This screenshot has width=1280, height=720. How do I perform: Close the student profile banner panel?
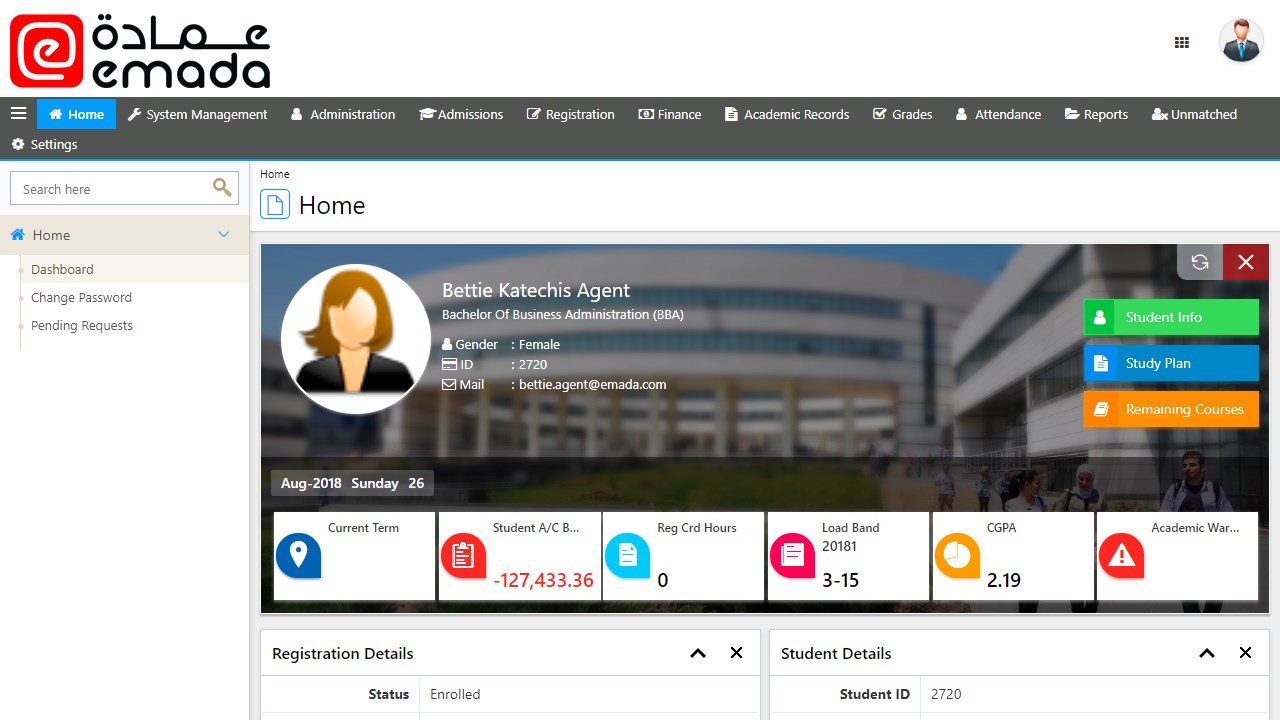[1246, 262]
